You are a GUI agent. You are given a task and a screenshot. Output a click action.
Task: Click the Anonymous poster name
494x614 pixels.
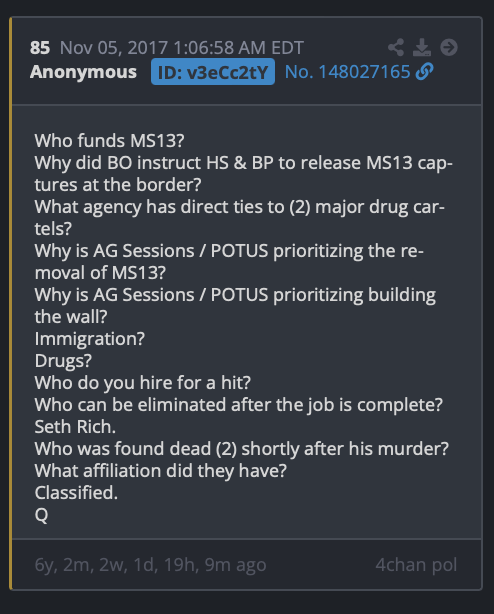pos(83,72)
